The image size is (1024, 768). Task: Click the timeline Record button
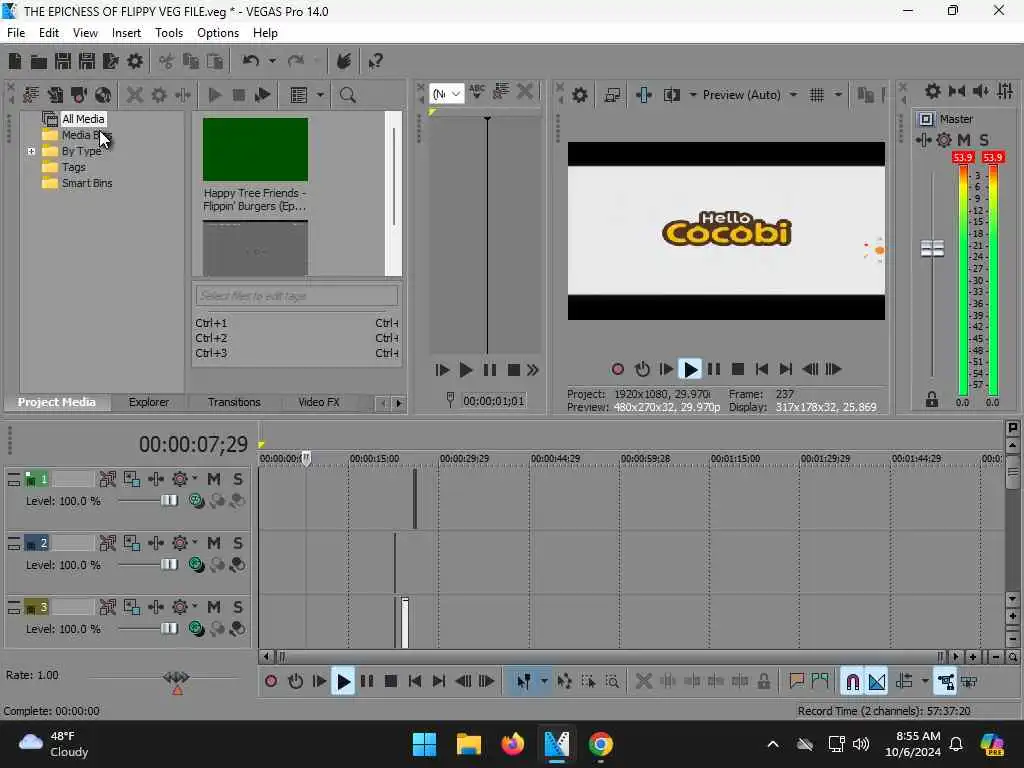(x=271, y=682)
